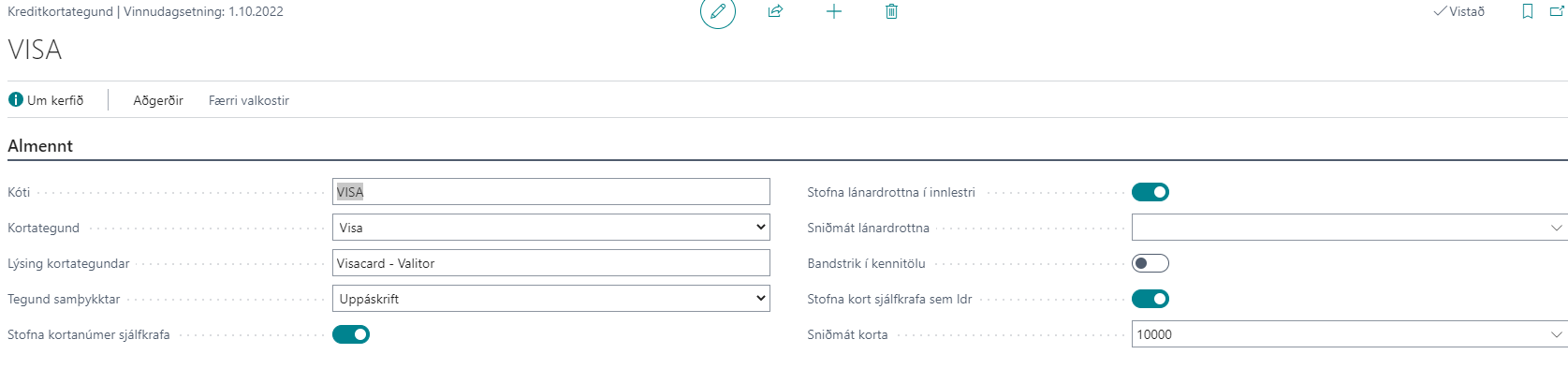The image size is (1568, 369).
Task: Click the pencil edit icon
Action: coord(718,11)
